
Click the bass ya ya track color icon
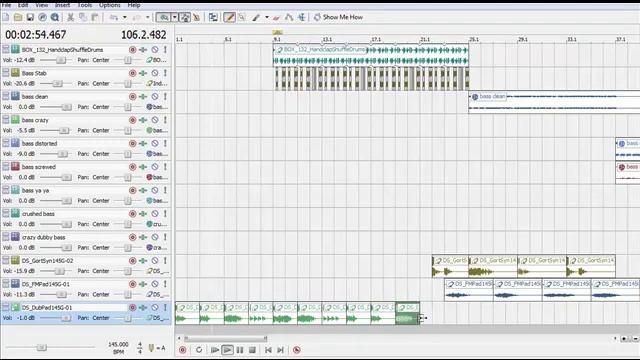15,190
